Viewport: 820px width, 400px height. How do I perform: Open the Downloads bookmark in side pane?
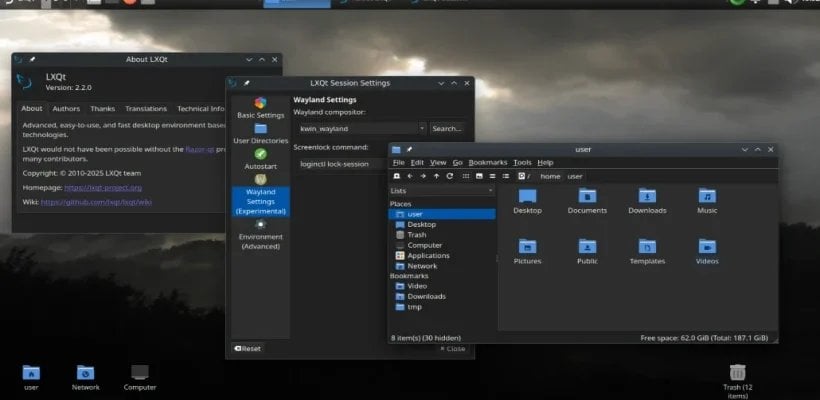pos(442,296)
